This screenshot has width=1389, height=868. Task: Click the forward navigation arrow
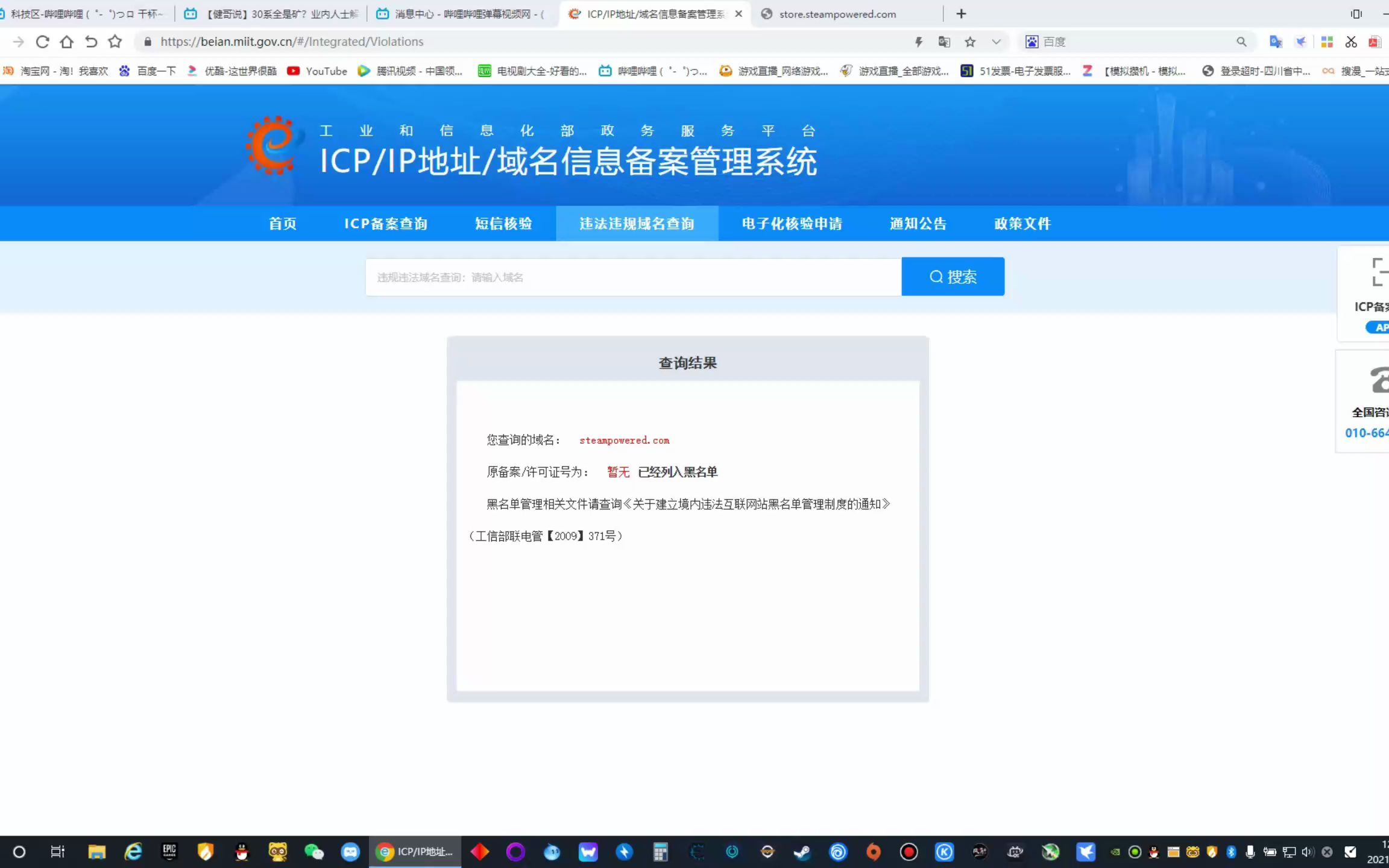pos(18,42)
